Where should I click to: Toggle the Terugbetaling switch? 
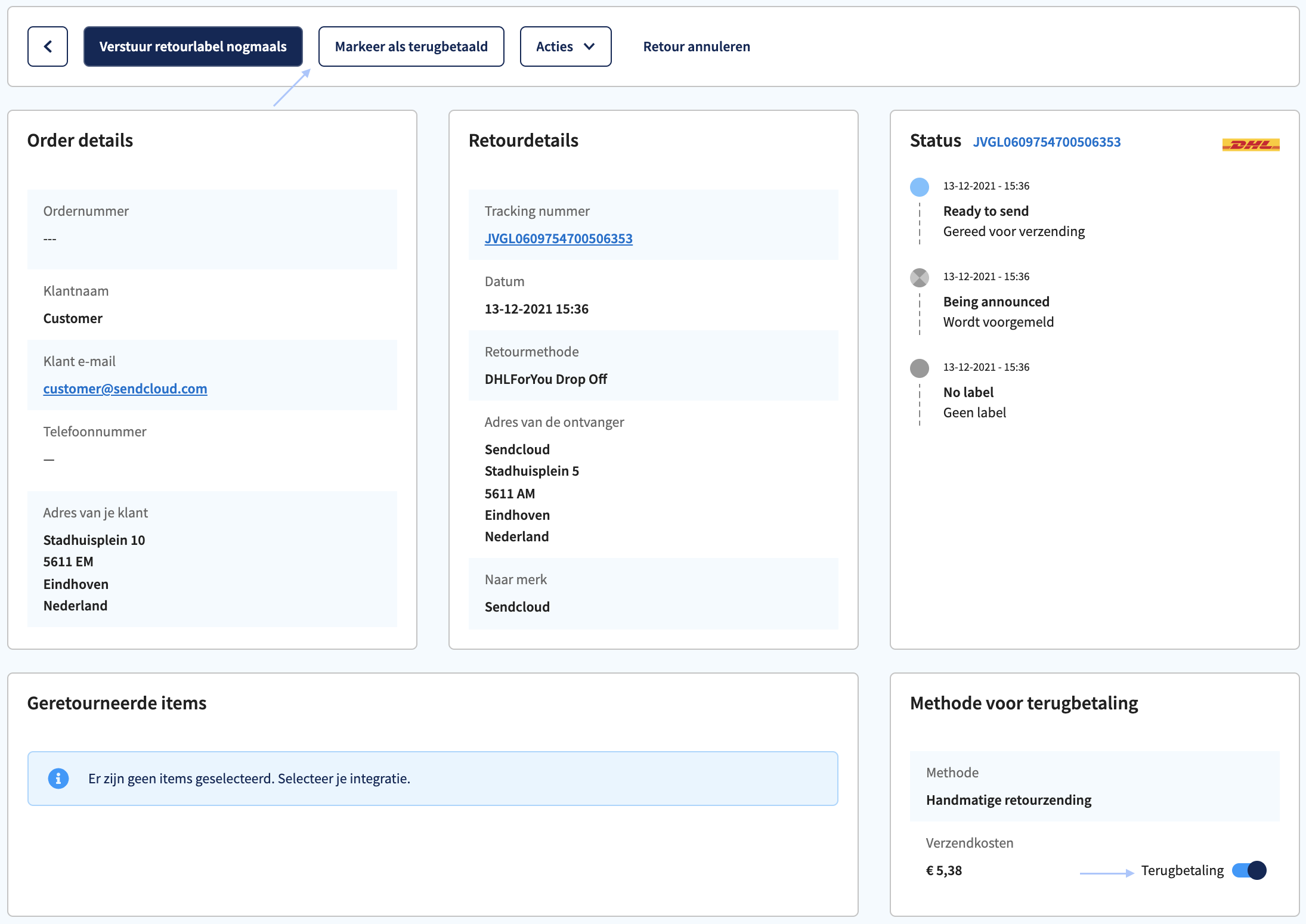[x=1249, y=870]
